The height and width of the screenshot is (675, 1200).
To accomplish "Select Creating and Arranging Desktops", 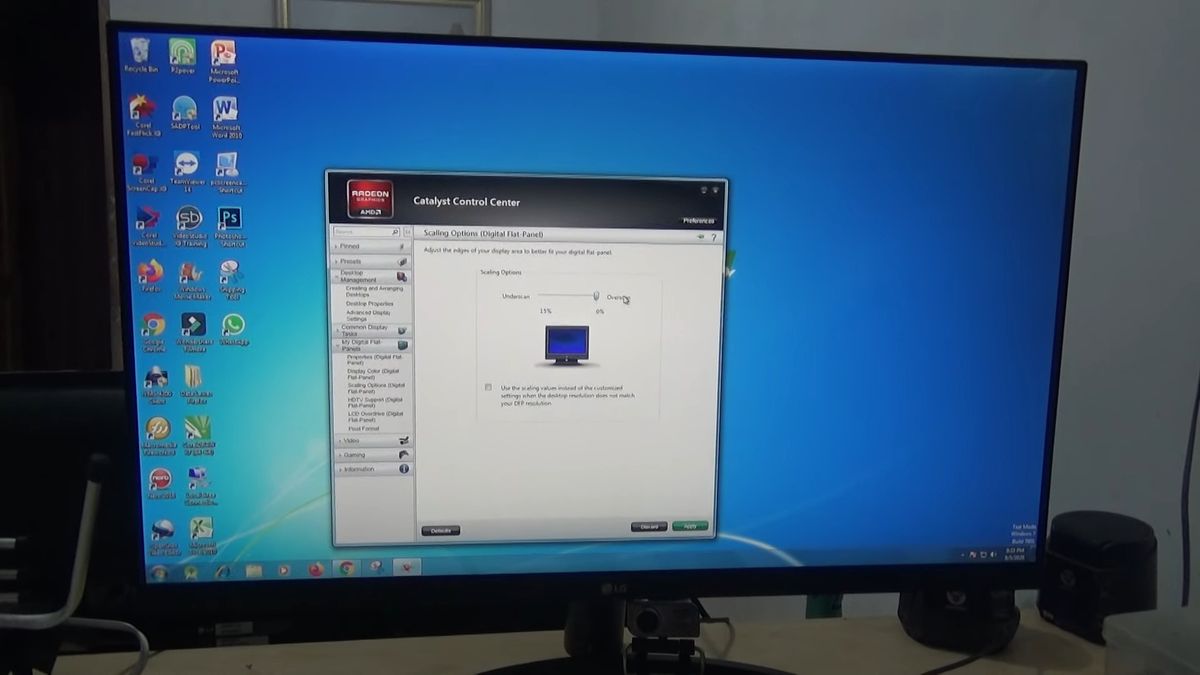I will click(x=374, y=291).
